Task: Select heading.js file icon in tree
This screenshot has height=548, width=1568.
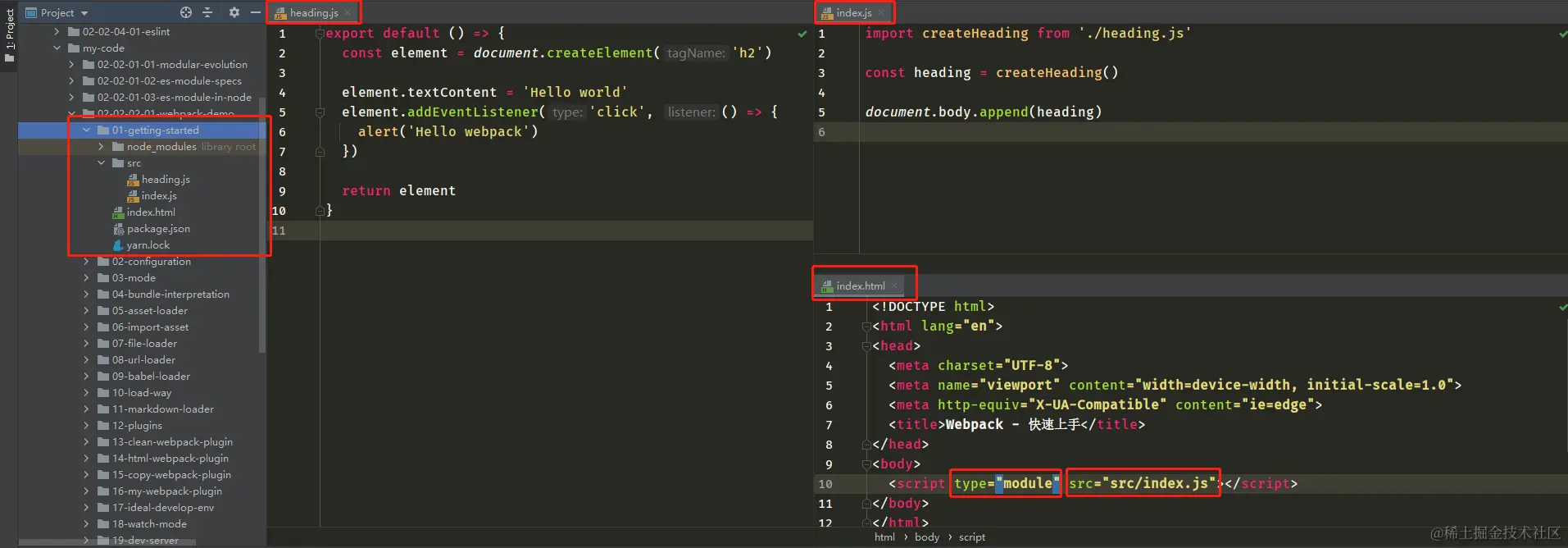Action: [133, 180]
